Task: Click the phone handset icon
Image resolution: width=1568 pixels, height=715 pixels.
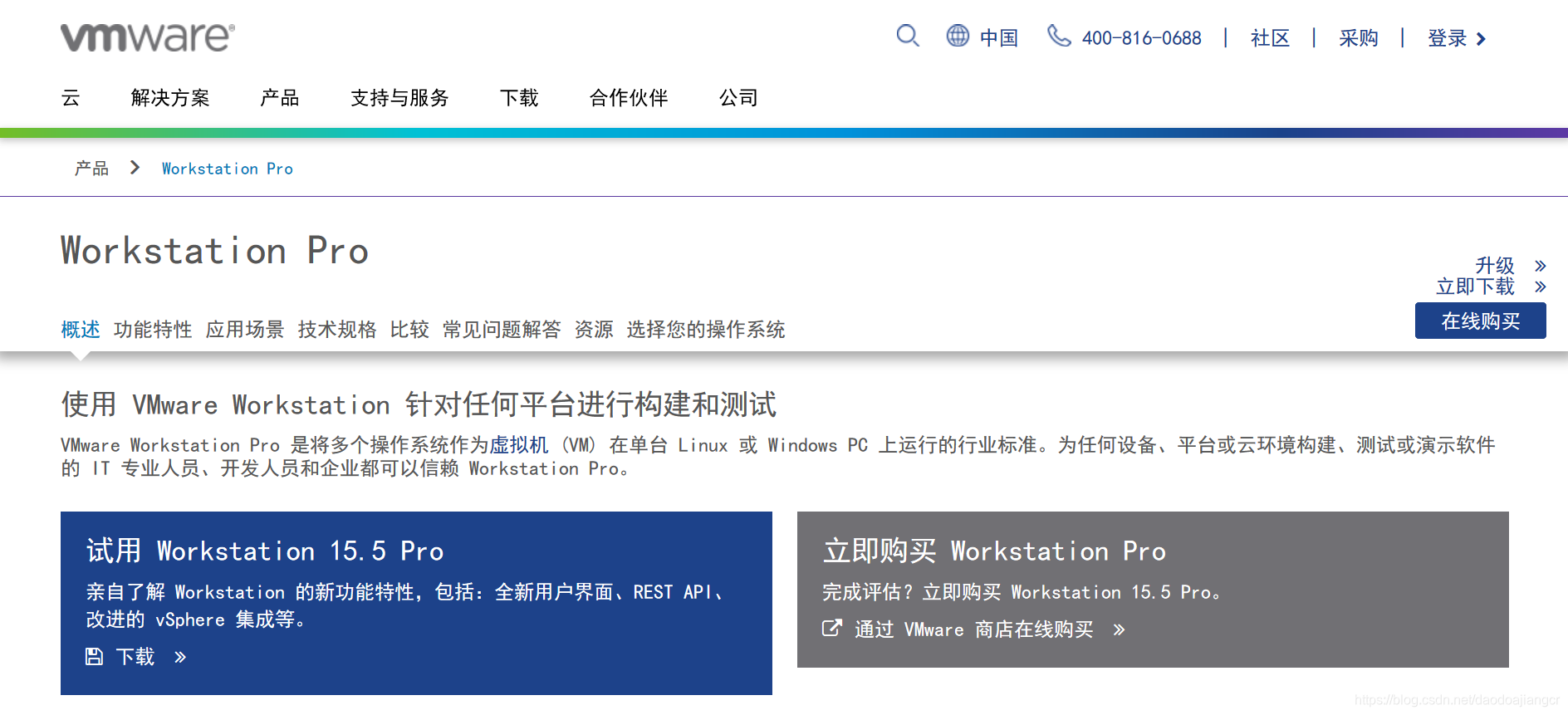Action: 1059,36
